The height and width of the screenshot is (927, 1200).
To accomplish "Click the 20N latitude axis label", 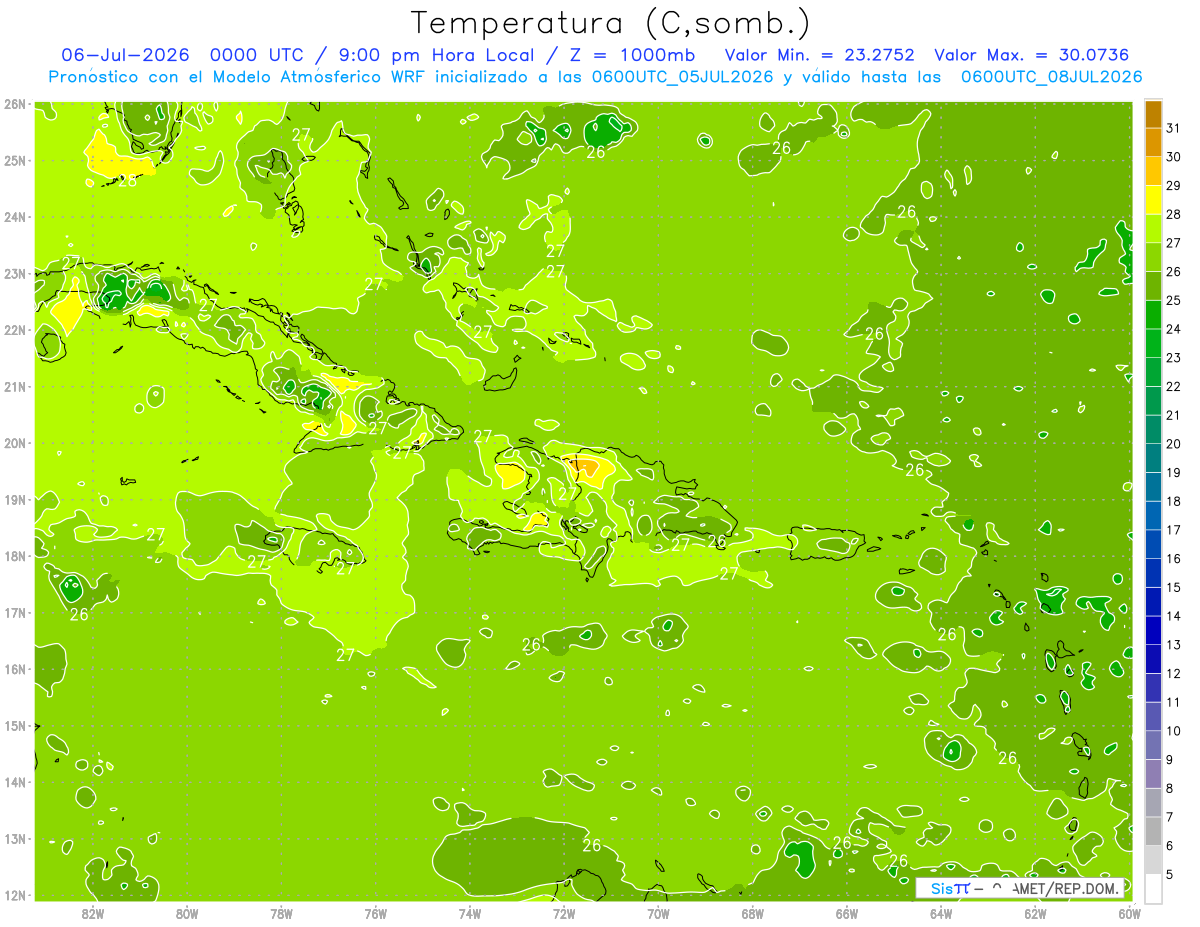I will coord(15,443).
